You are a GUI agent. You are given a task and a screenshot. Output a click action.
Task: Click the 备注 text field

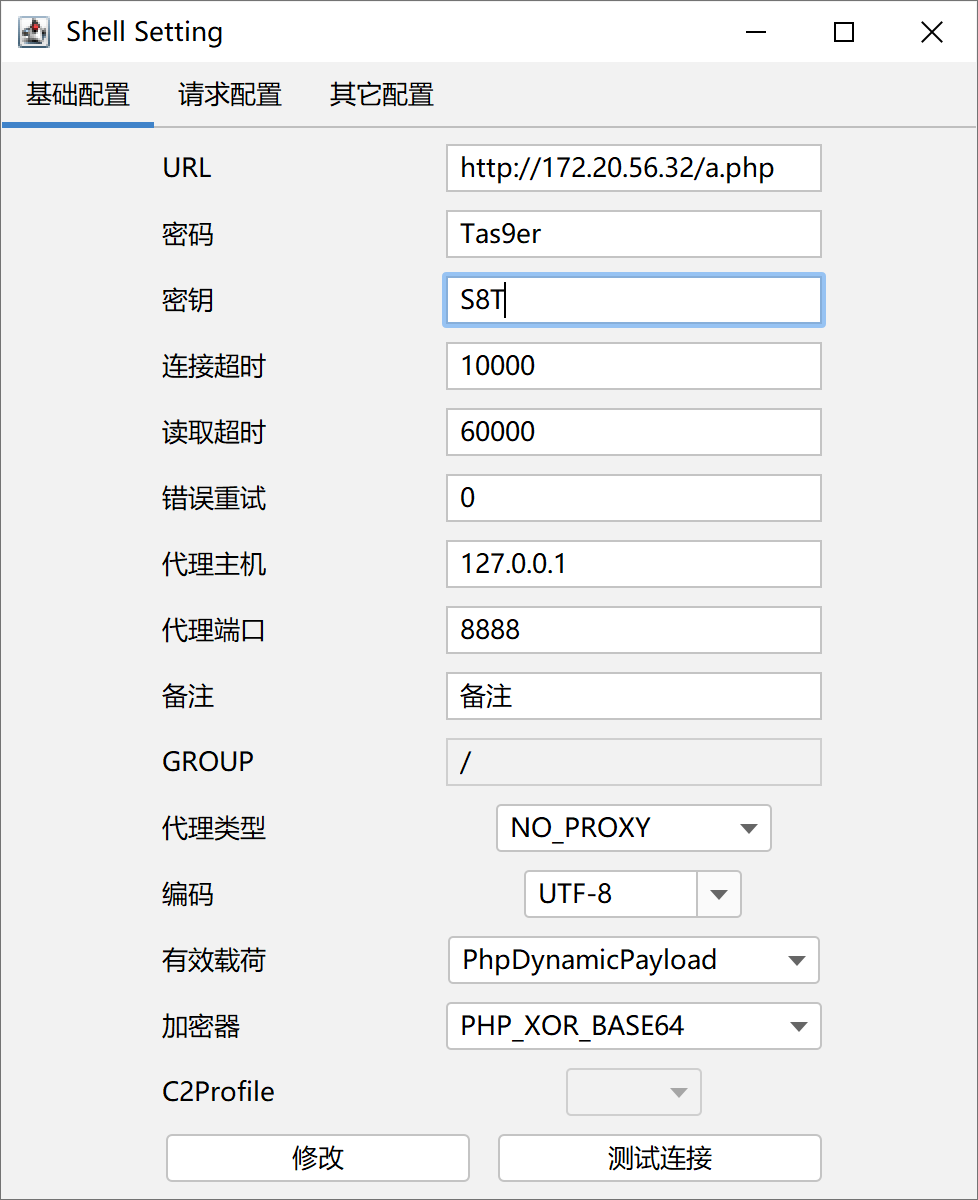pyautogui.click(x=633, y=696)
